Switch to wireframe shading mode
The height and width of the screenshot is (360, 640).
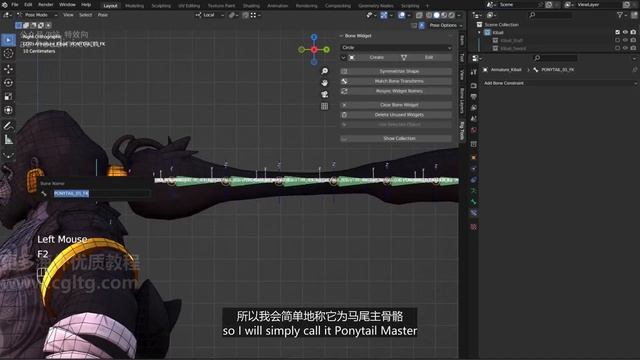(429, 15)
